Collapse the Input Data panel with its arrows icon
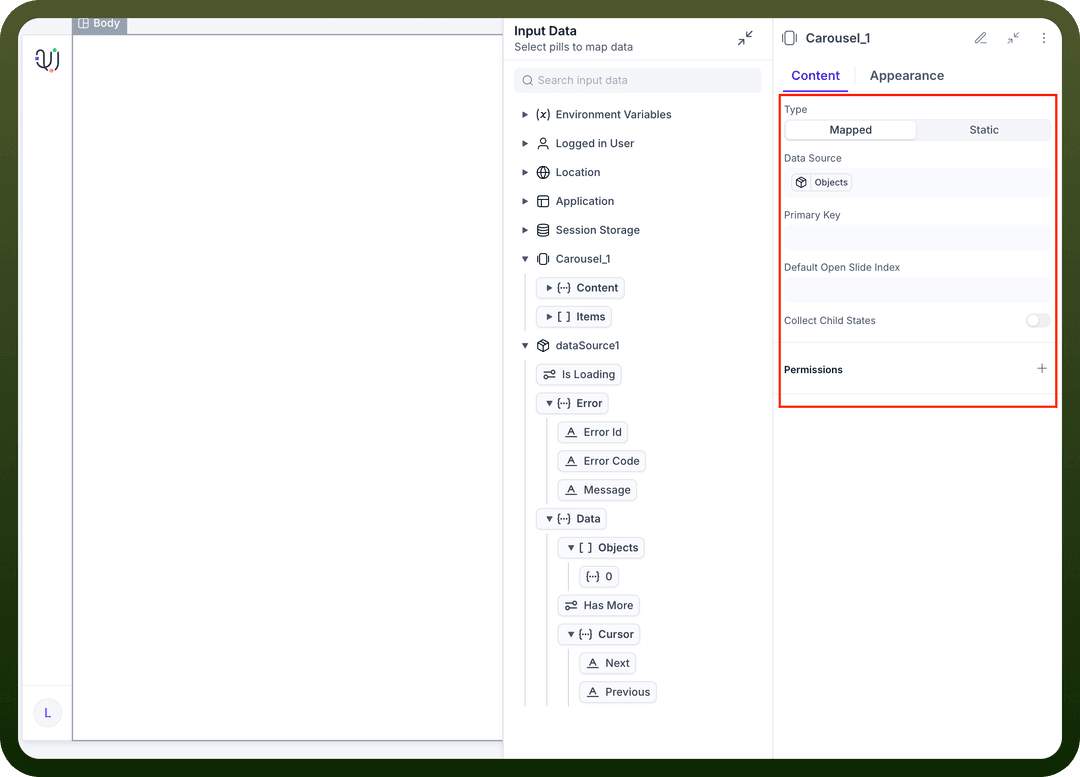This screenshot has width=1080, height=777. 745,39
